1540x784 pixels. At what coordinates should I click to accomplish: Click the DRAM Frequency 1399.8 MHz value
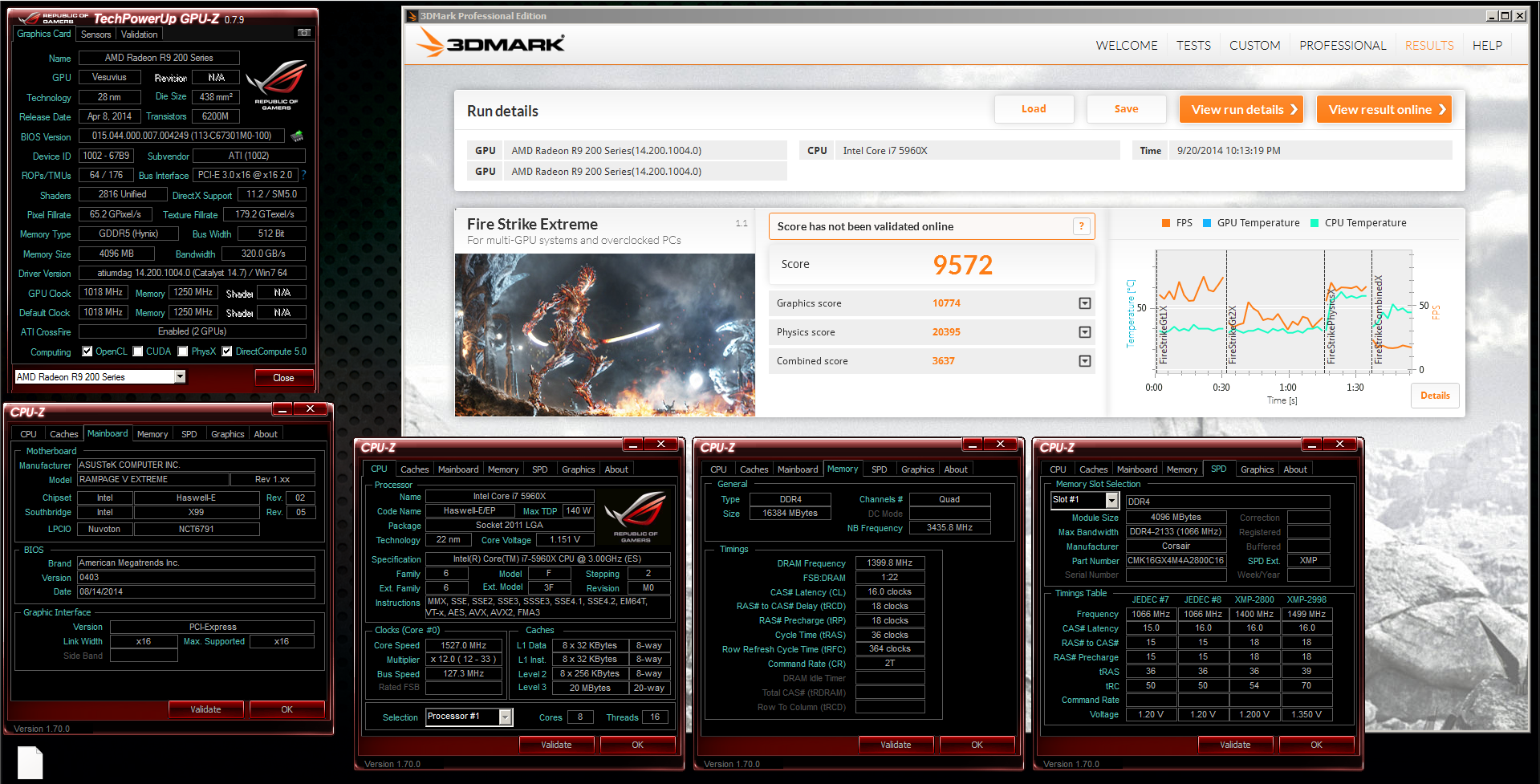(x=889, y=563)
